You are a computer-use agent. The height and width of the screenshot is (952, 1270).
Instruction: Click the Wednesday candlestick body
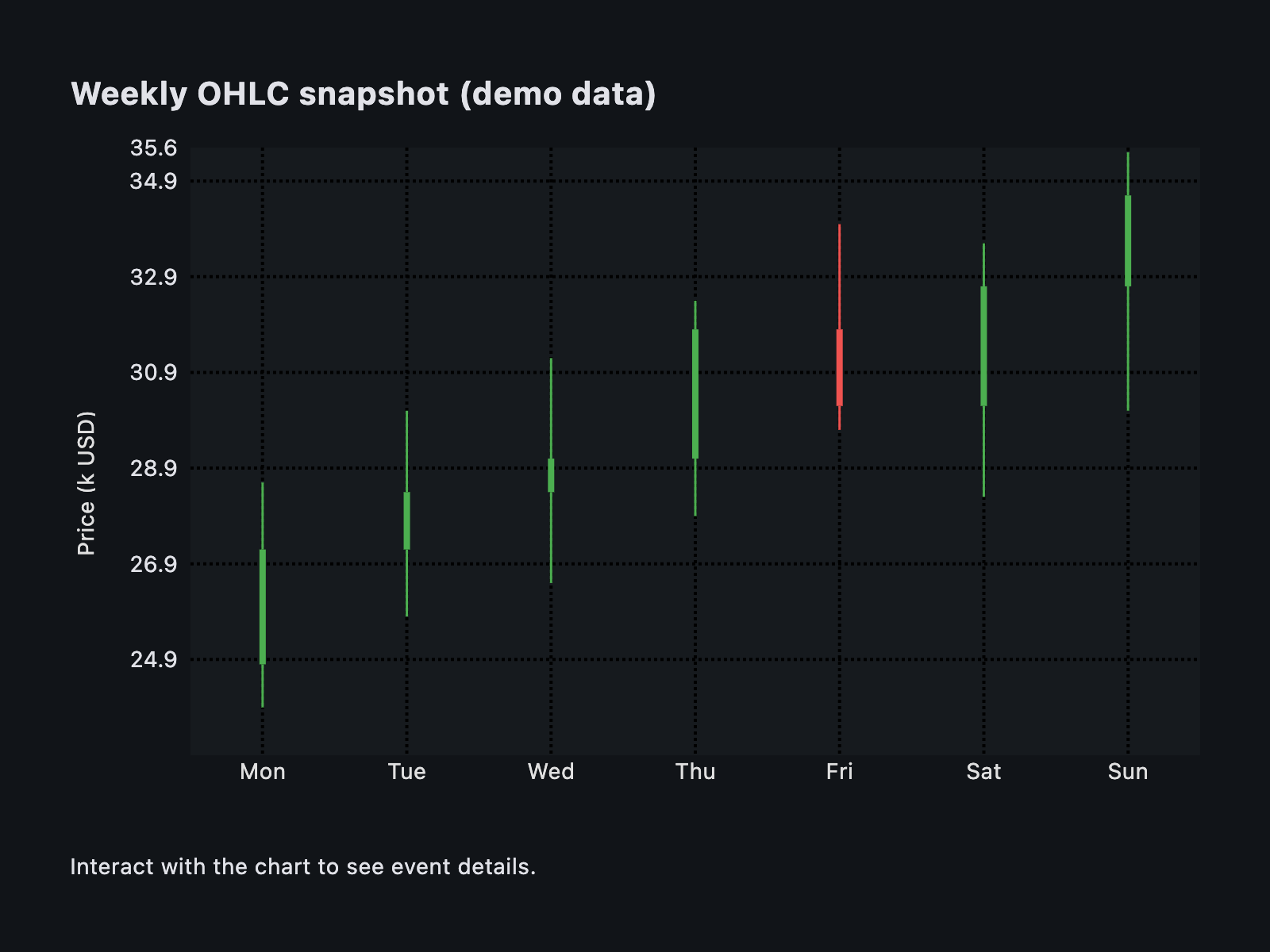(x=551, y=475)
